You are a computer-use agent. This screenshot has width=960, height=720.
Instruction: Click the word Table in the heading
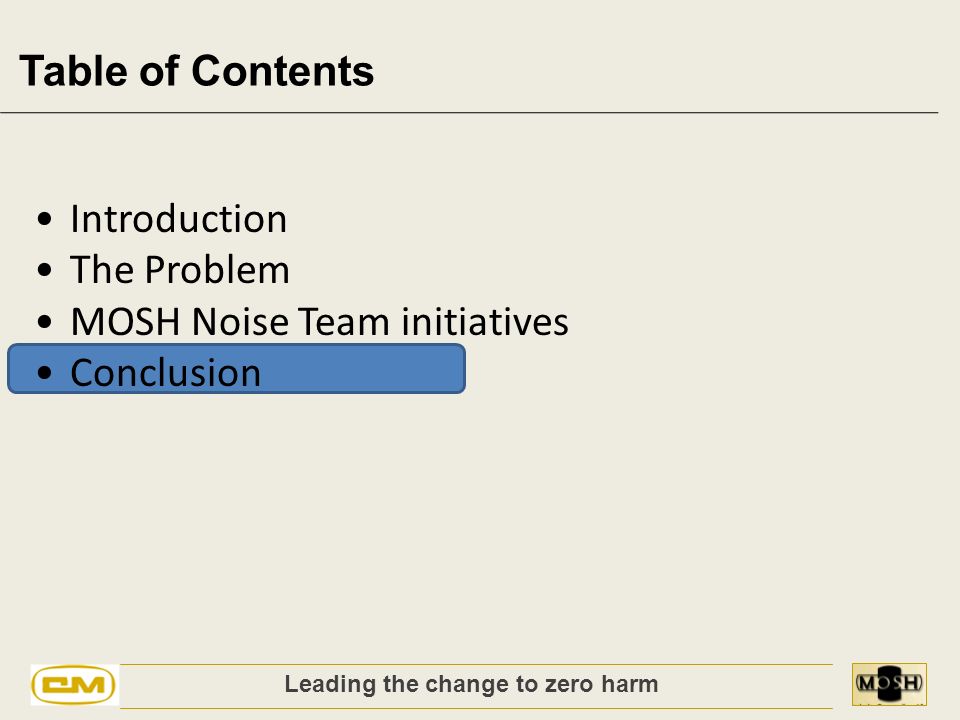[74, 71]
